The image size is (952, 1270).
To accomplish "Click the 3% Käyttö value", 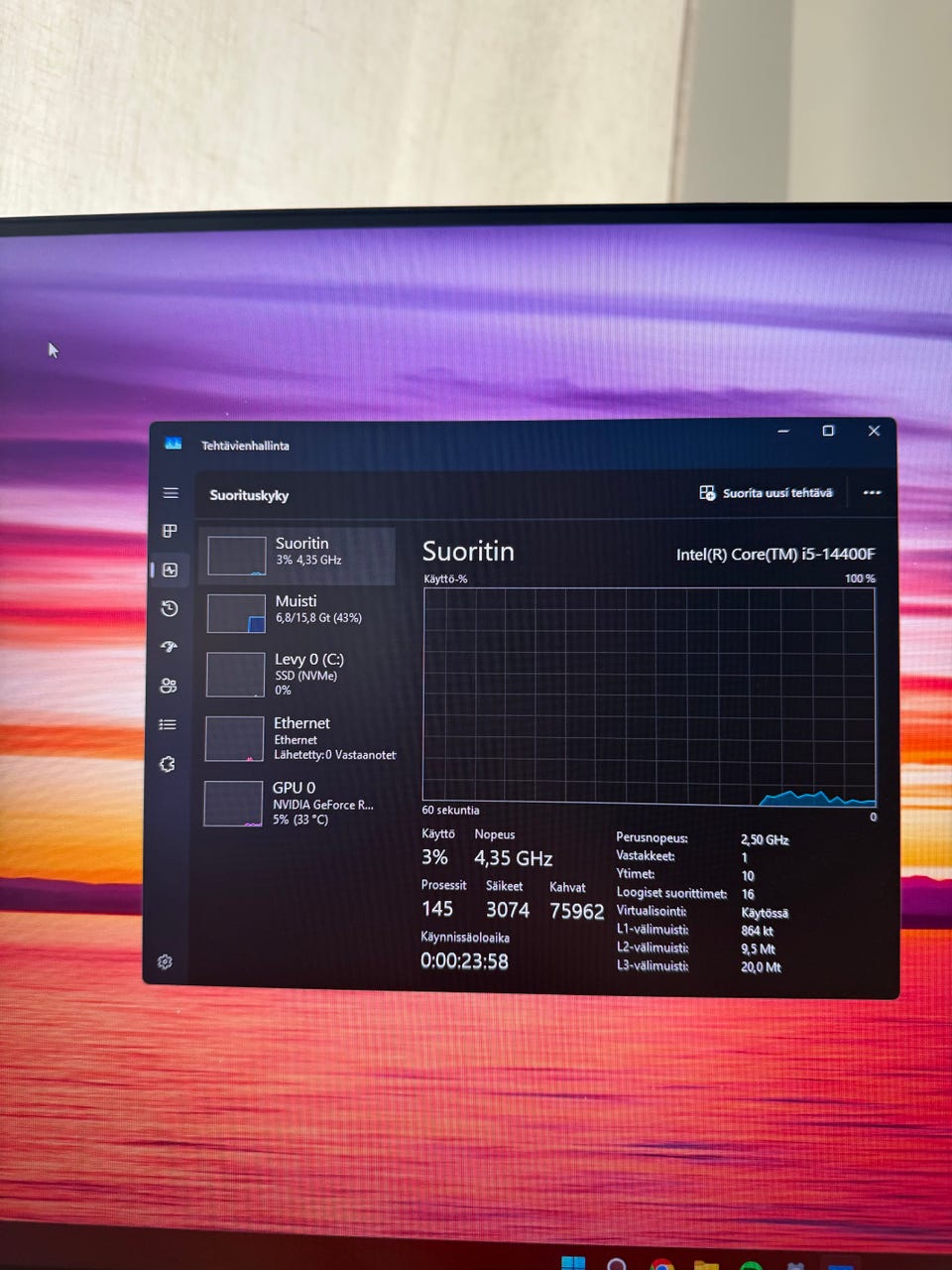I will pyautogui.click(x=434, y=857).
